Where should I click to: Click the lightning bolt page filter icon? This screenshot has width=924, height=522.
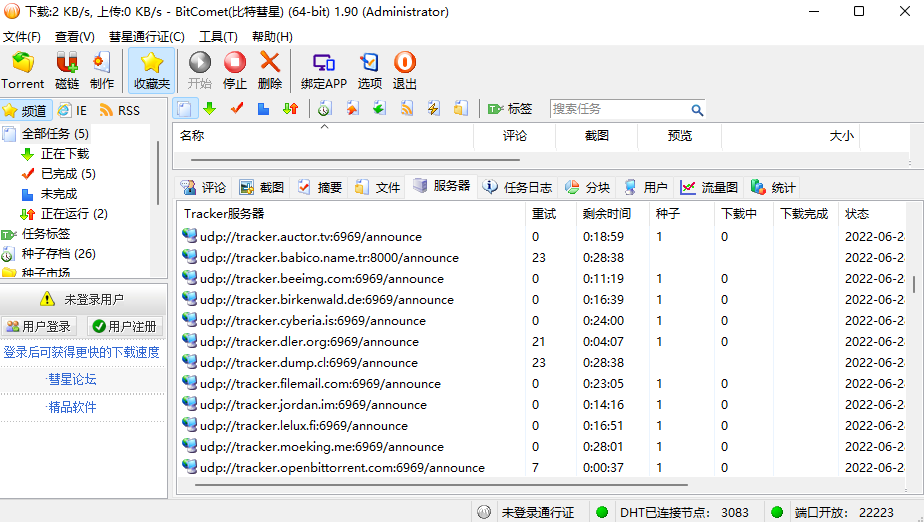(x=434, y=108)
